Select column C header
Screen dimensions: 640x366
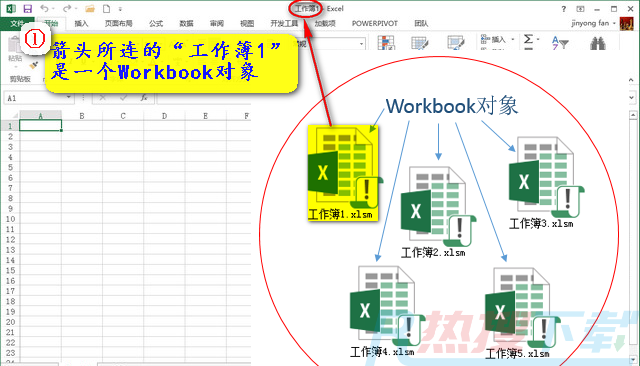(123, 116)
